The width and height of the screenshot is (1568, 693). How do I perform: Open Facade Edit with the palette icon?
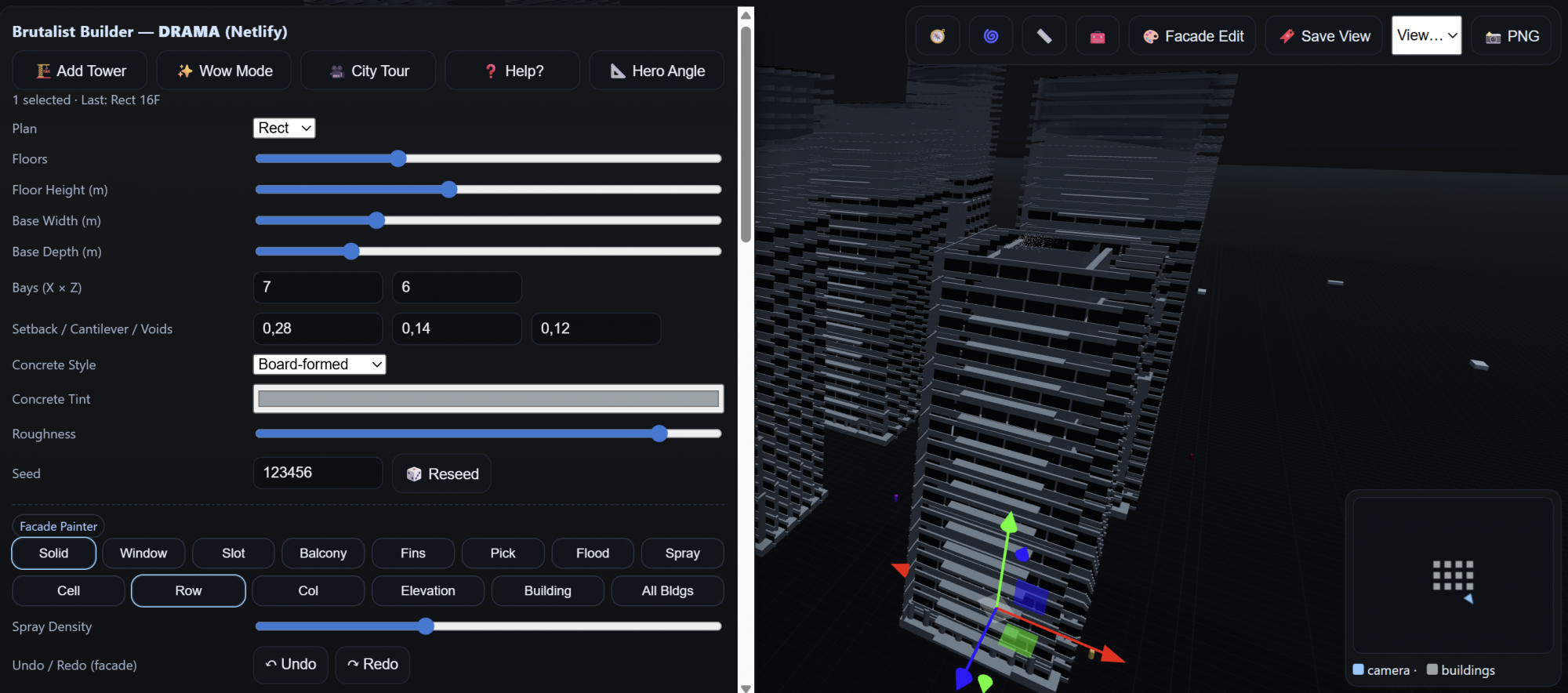(1193, 36)
